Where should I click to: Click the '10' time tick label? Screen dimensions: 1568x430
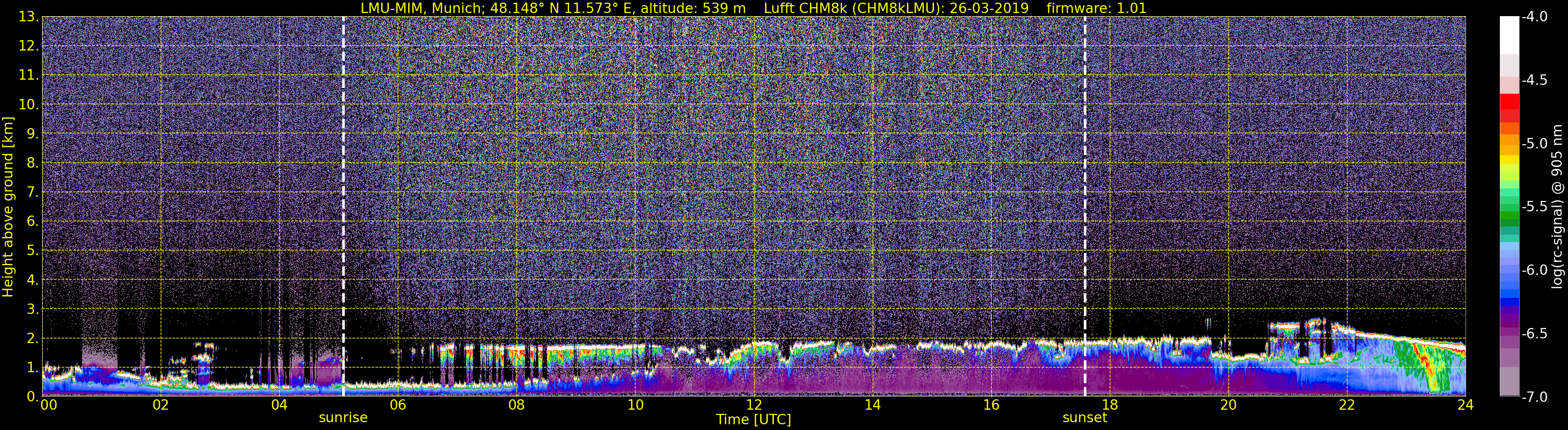click(635, 406)
